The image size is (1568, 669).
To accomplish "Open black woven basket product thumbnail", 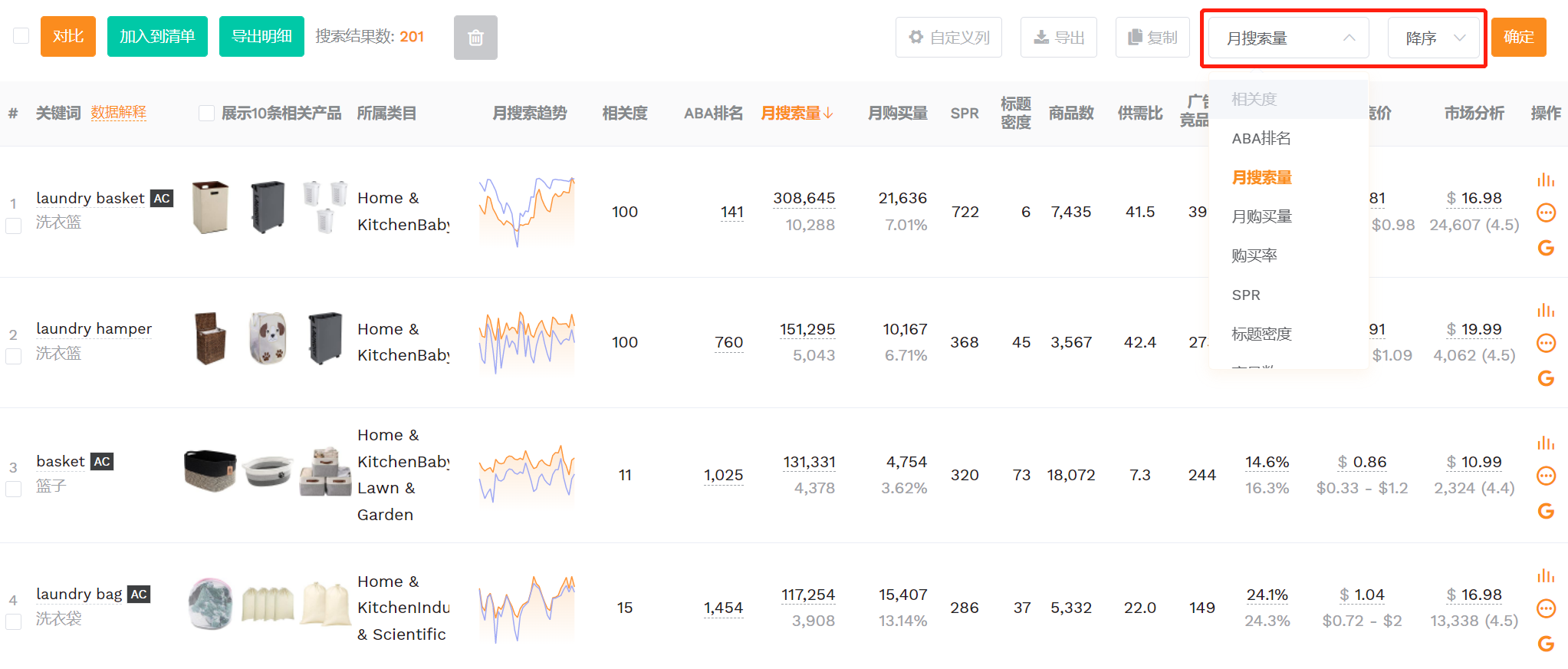I will pyautogui.click(x=210, y=470).
